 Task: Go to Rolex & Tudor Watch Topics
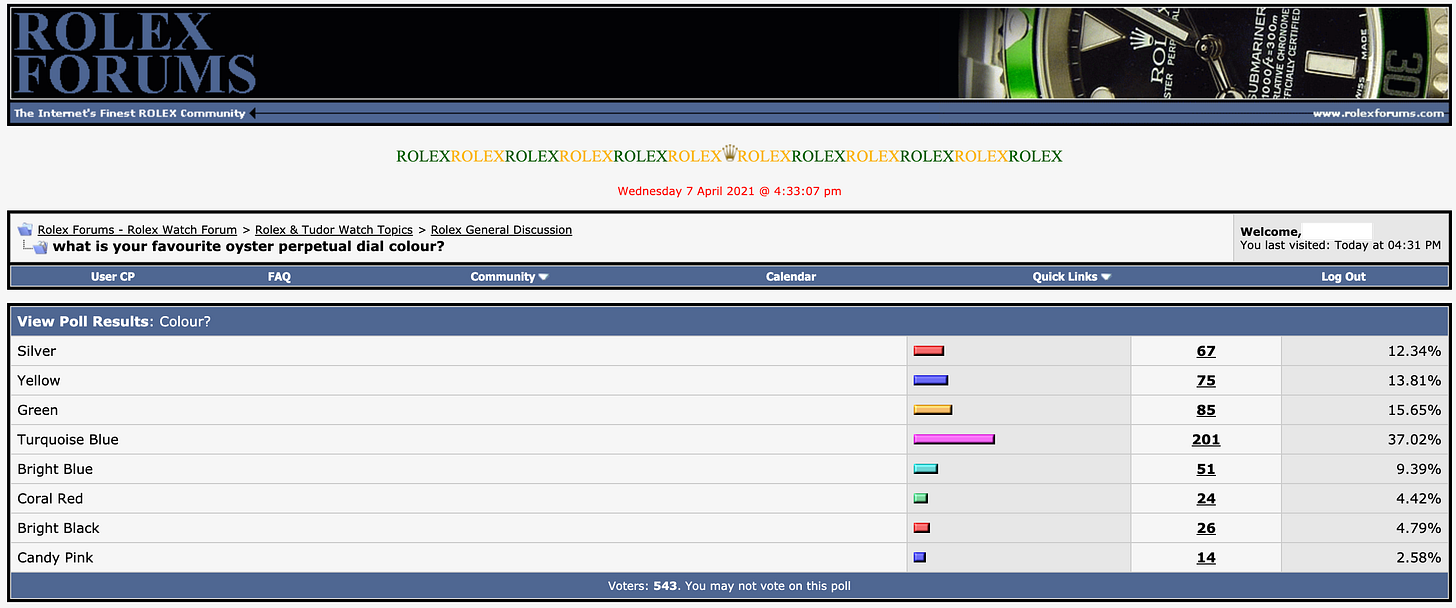[334, 230]
